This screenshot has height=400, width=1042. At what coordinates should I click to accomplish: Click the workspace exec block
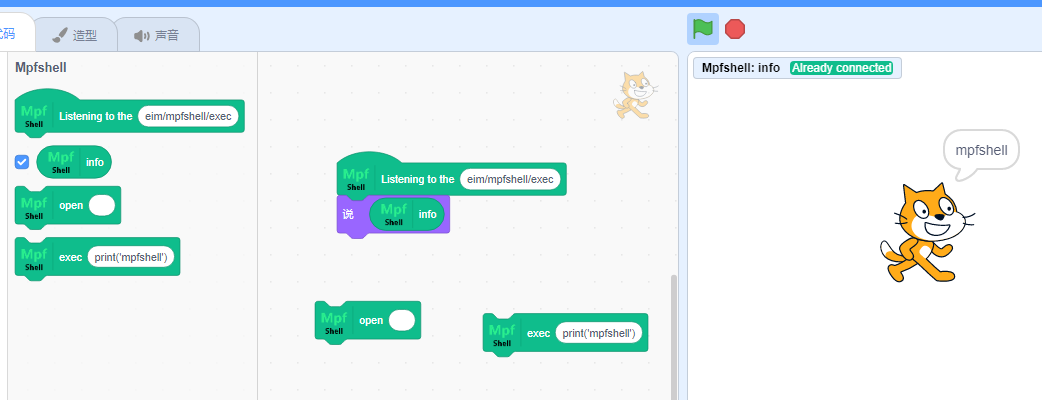565,333
